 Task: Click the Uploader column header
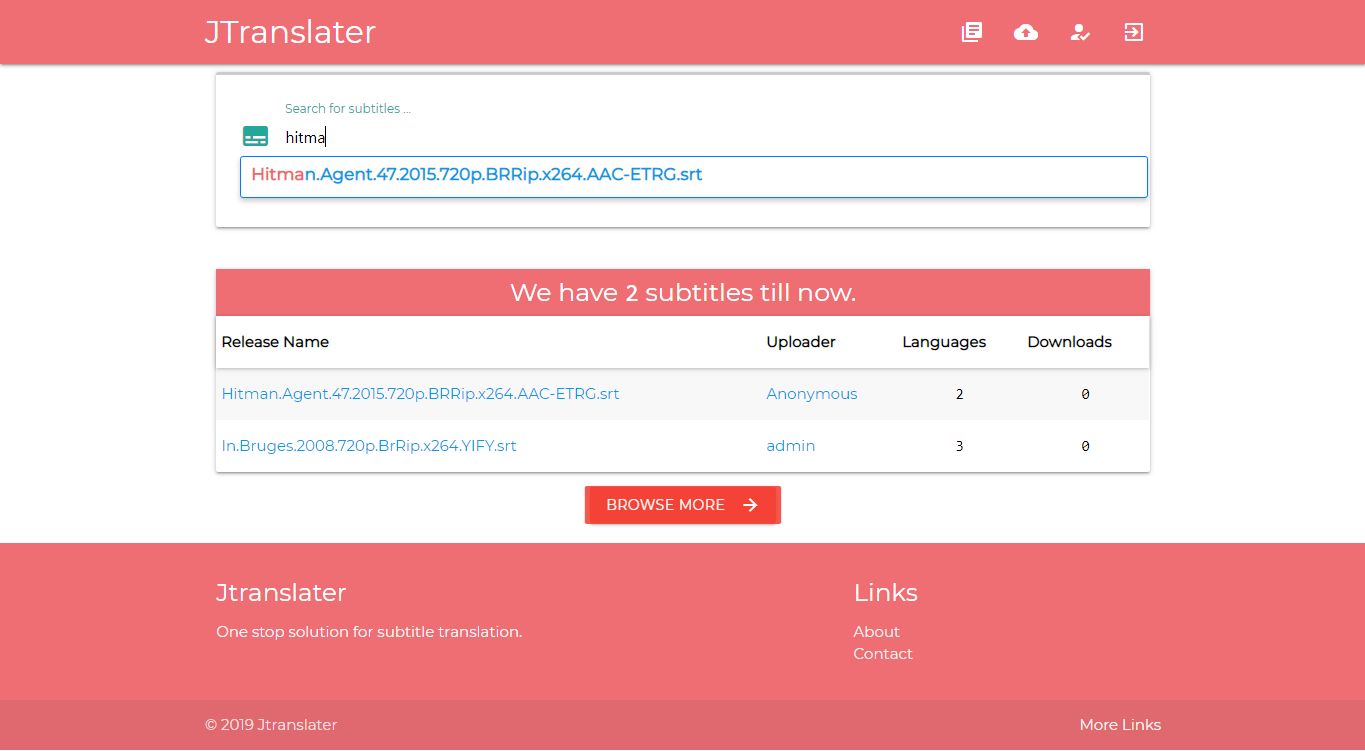coord(801,342)
